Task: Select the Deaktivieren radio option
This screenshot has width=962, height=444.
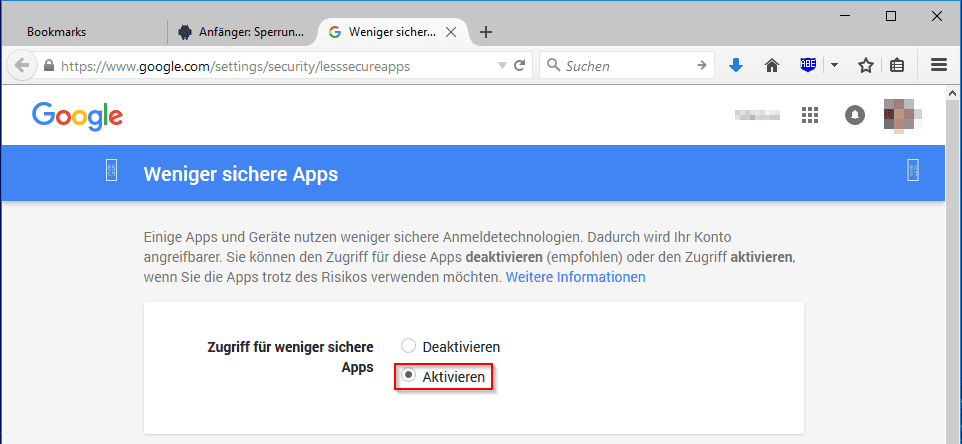Action: coord(409,346)
